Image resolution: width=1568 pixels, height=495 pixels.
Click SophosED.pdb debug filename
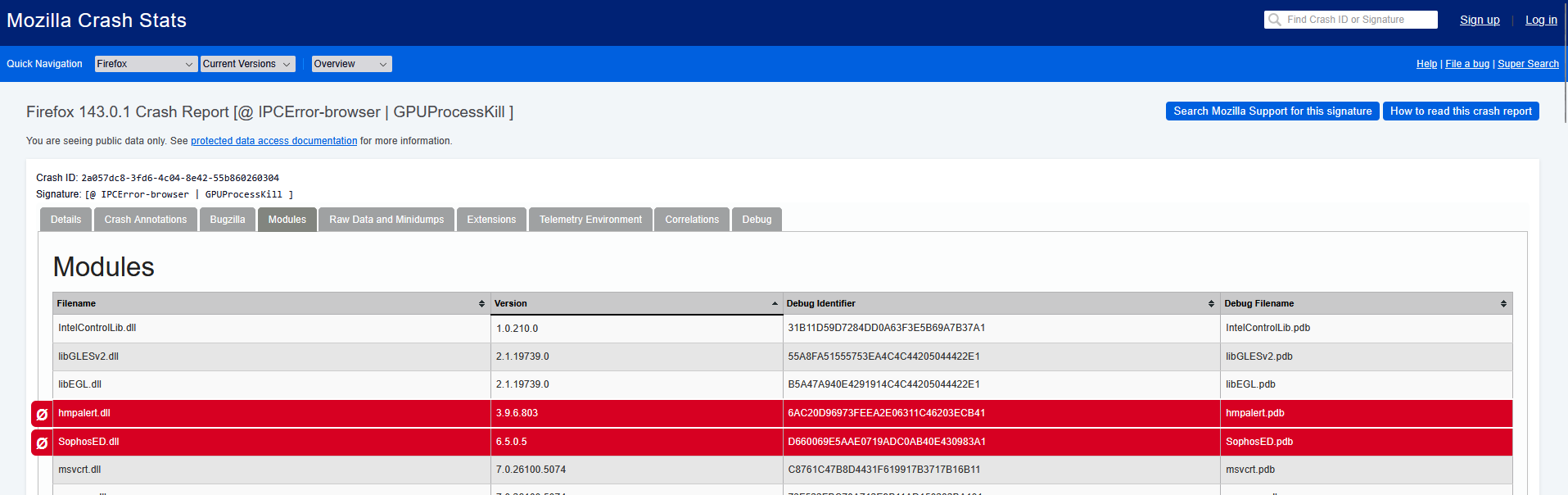click(1259, 442)
